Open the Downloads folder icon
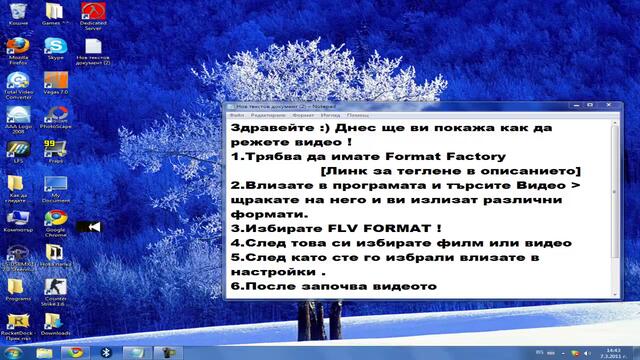The height and width of the screenshot is (360, 640). coord(56,324)
